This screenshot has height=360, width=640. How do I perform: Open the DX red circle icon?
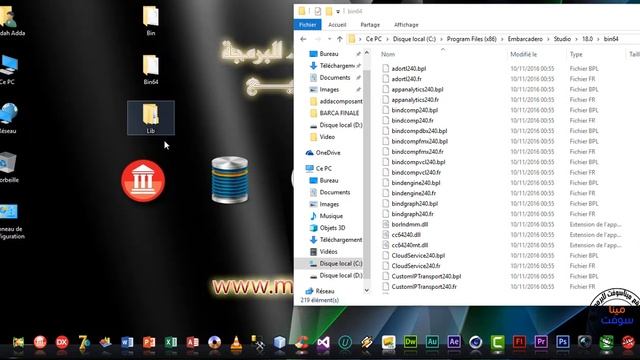tap(62, 342)
